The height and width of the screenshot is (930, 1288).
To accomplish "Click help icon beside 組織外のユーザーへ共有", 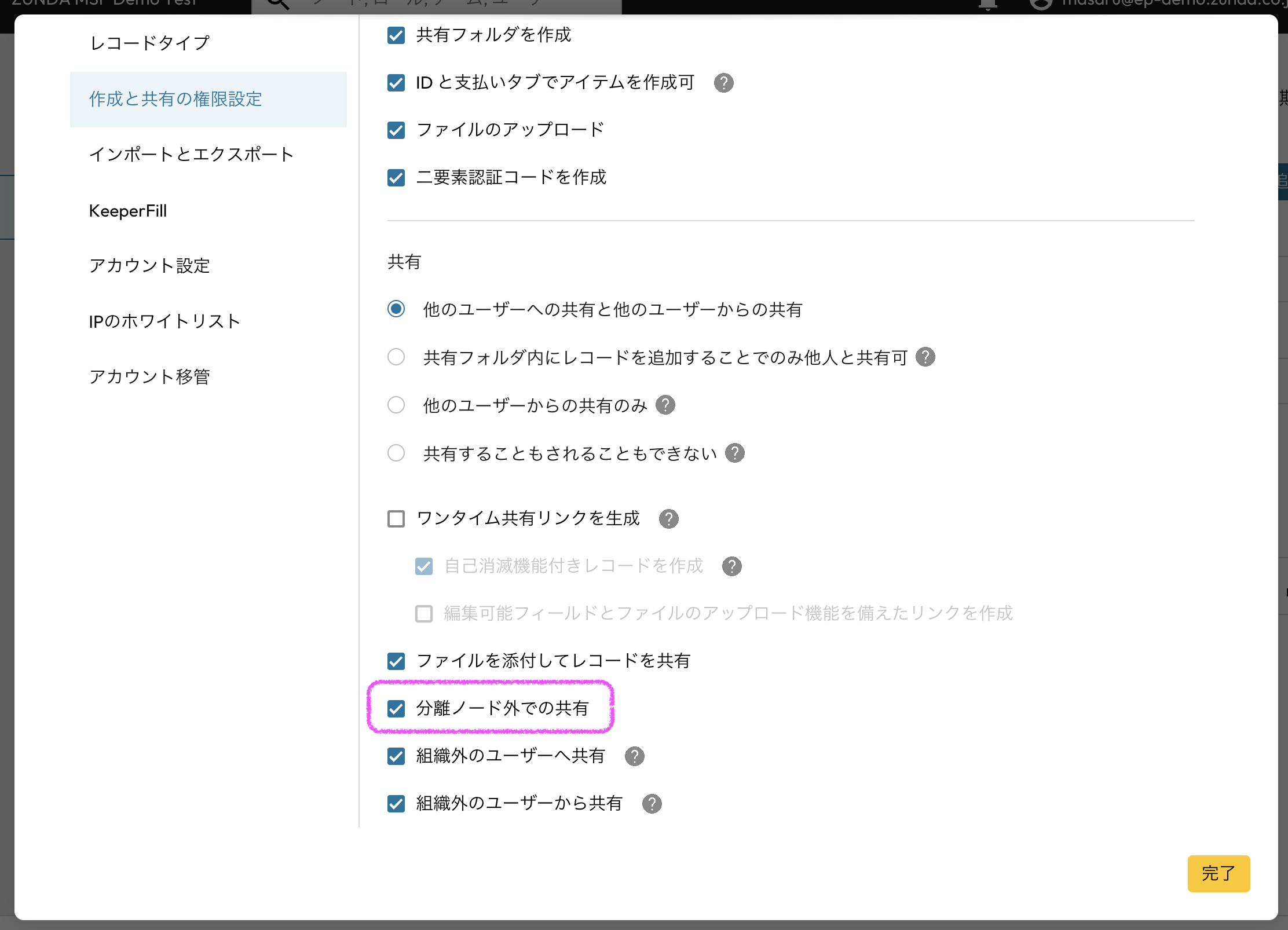I will pos(635,756).
